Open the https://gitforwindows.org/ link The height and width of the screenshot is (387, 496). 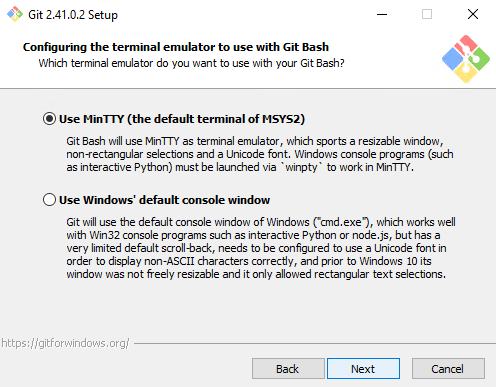pyautogui.click(x=65, y=343)
